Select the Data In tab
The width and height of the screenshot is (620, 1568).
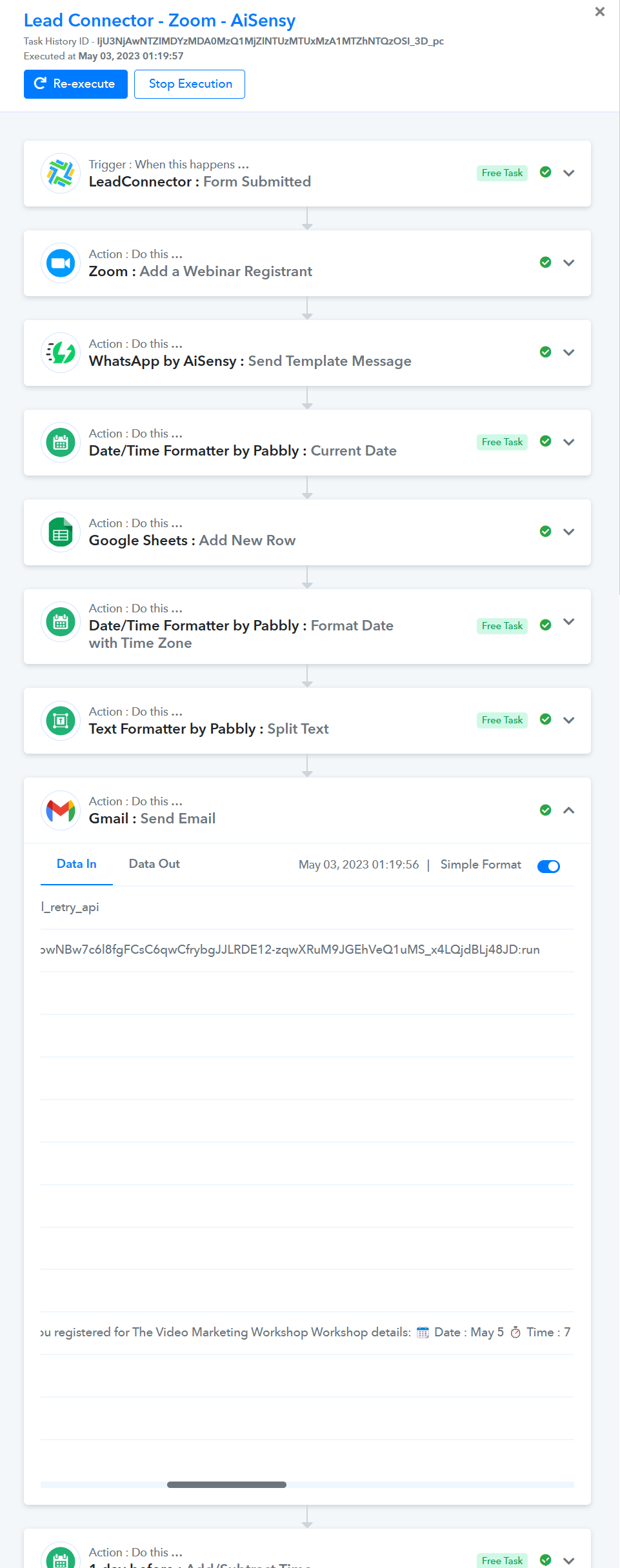(x=77, y=864)
